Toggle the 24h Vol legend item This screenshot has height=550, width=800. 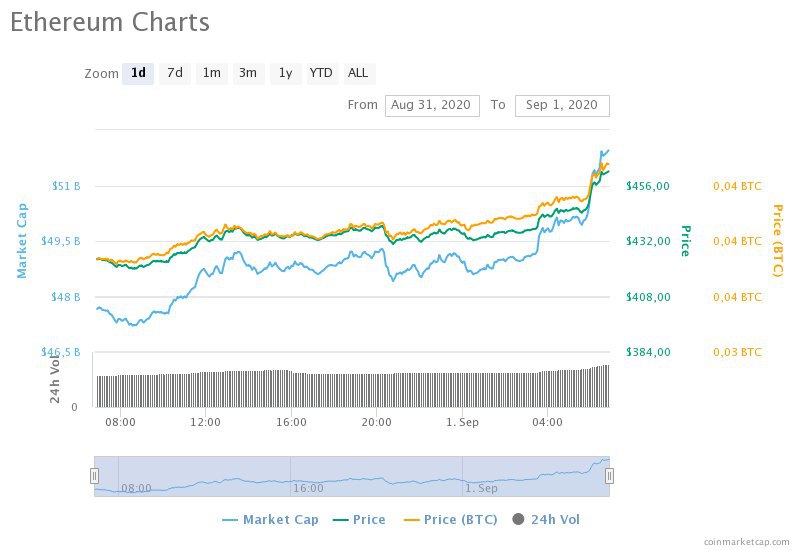pyautogui.click(x=546, y=519)
